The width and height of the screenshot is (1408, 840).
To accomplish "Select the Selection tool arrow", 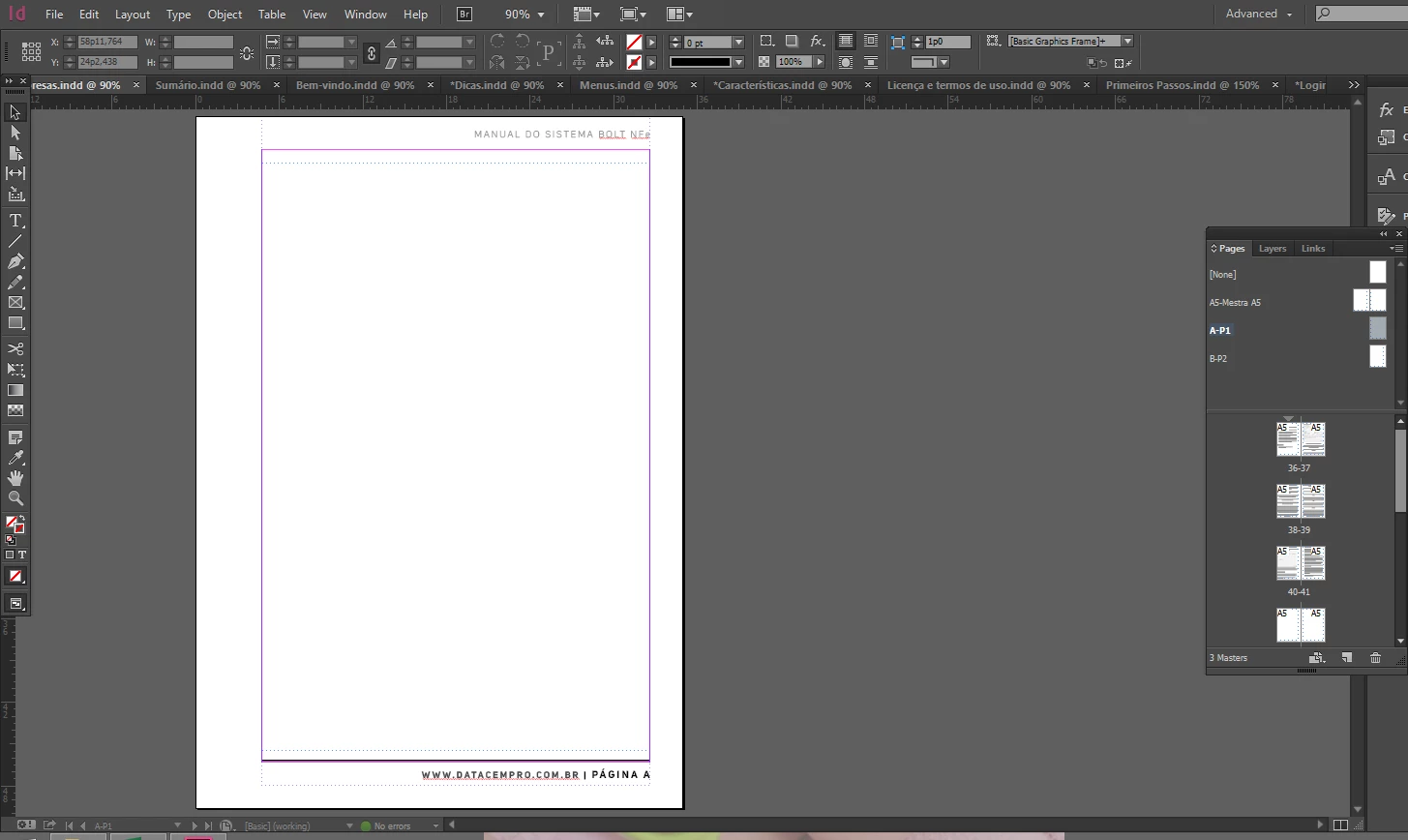I will (15, 112).
